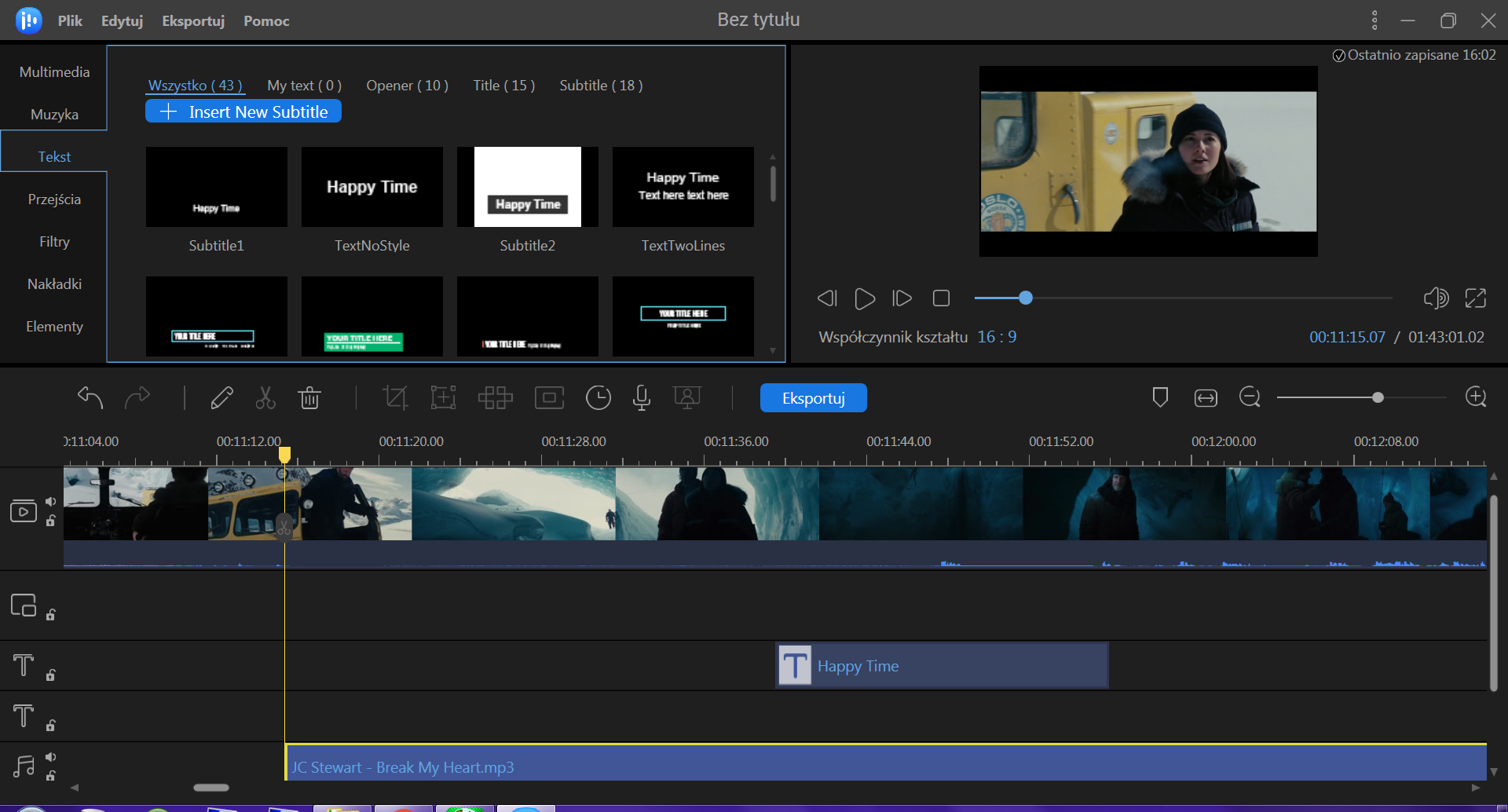The height and width of the screenshot is (812, 1508).
Task: Select the Happy Time text clip
Action: (942, 666)
